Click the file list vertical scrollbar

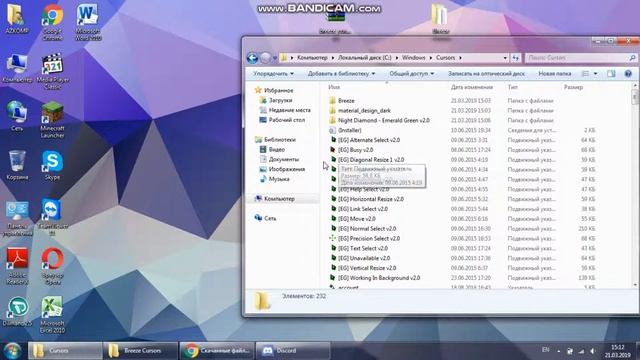635,184
